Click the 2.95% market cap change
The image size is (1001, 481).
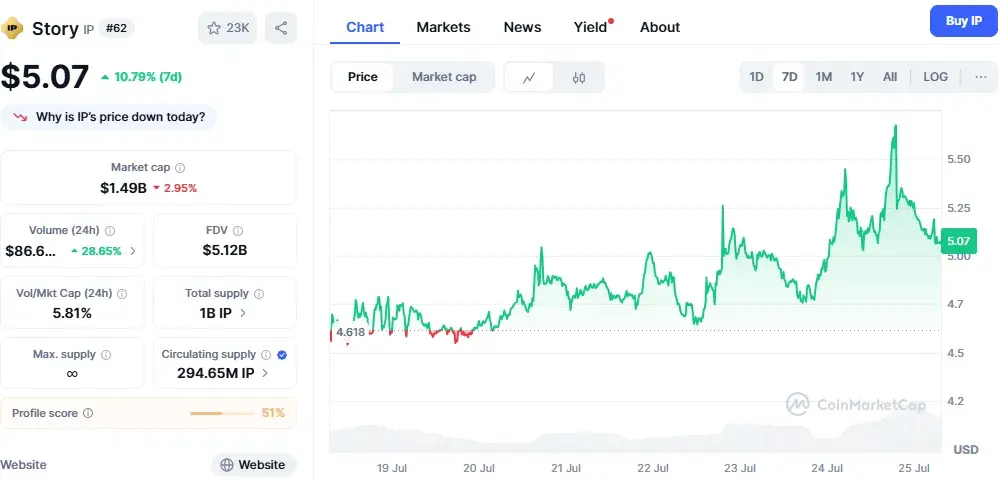[x=182, y=188]
